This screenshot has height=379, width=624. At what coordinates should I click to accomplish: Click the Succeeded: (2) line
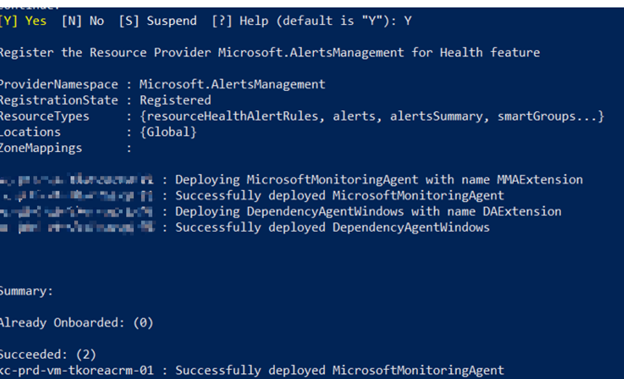48,354
